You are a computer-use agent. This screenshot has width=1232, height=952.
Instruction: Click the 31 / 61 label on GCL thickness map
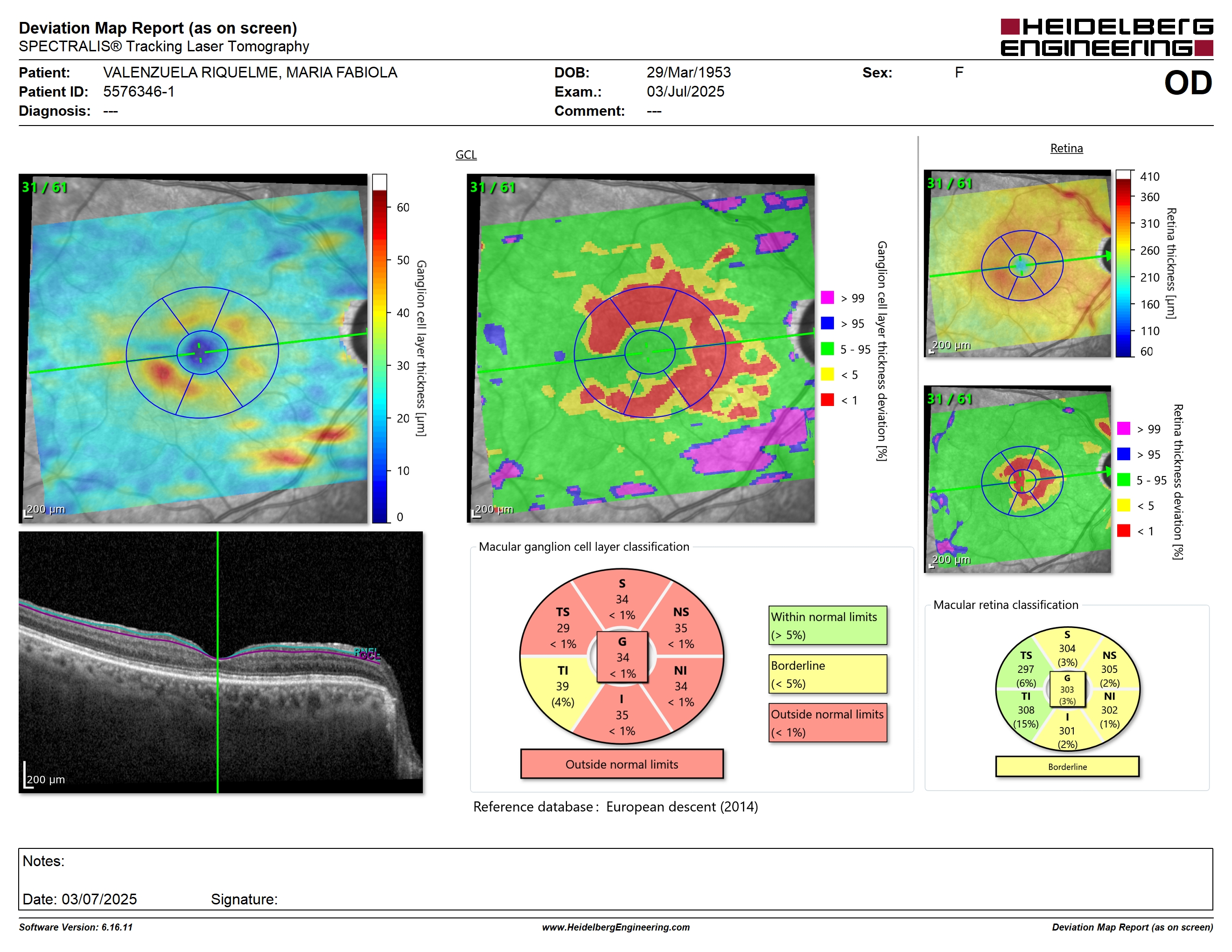click(x=44, y=187)
